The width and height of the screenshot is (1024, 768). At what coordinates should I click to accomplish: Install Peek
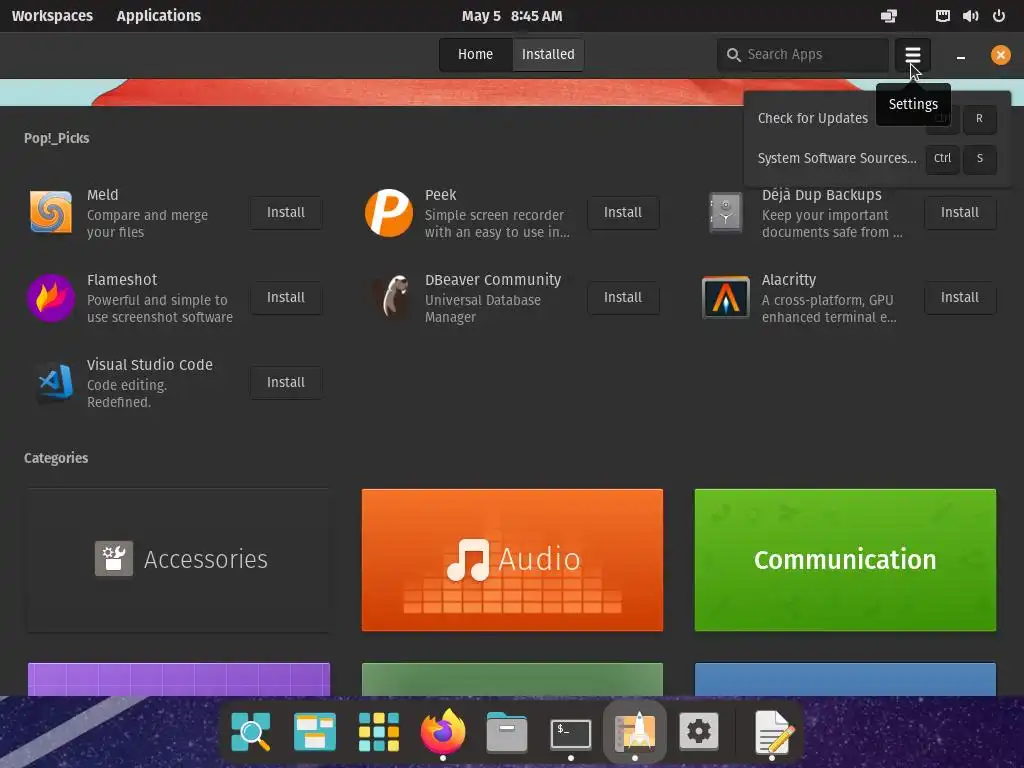(x=623, y=212)
